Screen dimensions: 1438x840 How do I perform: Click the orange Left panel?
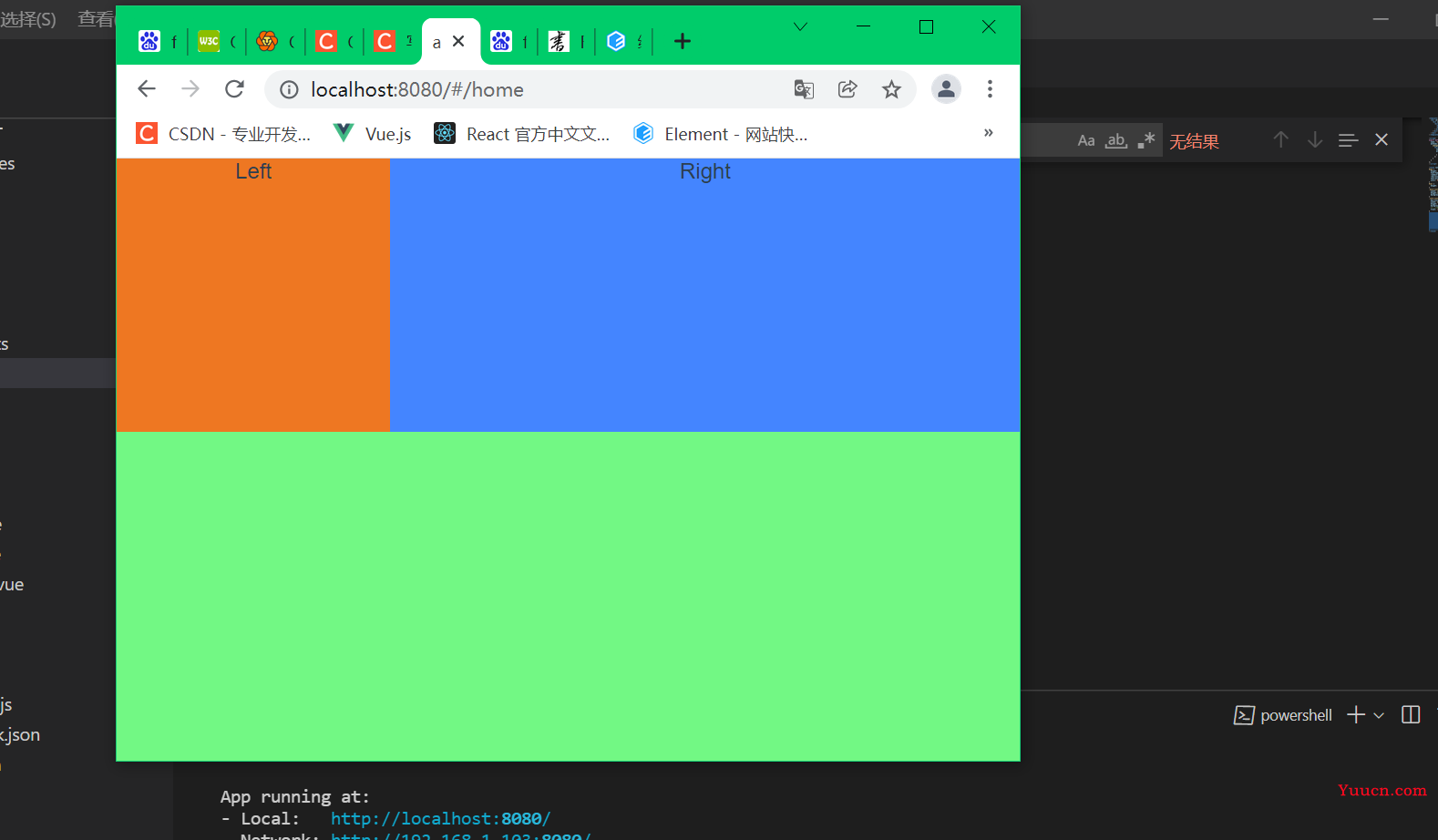[x=252, y=295]
